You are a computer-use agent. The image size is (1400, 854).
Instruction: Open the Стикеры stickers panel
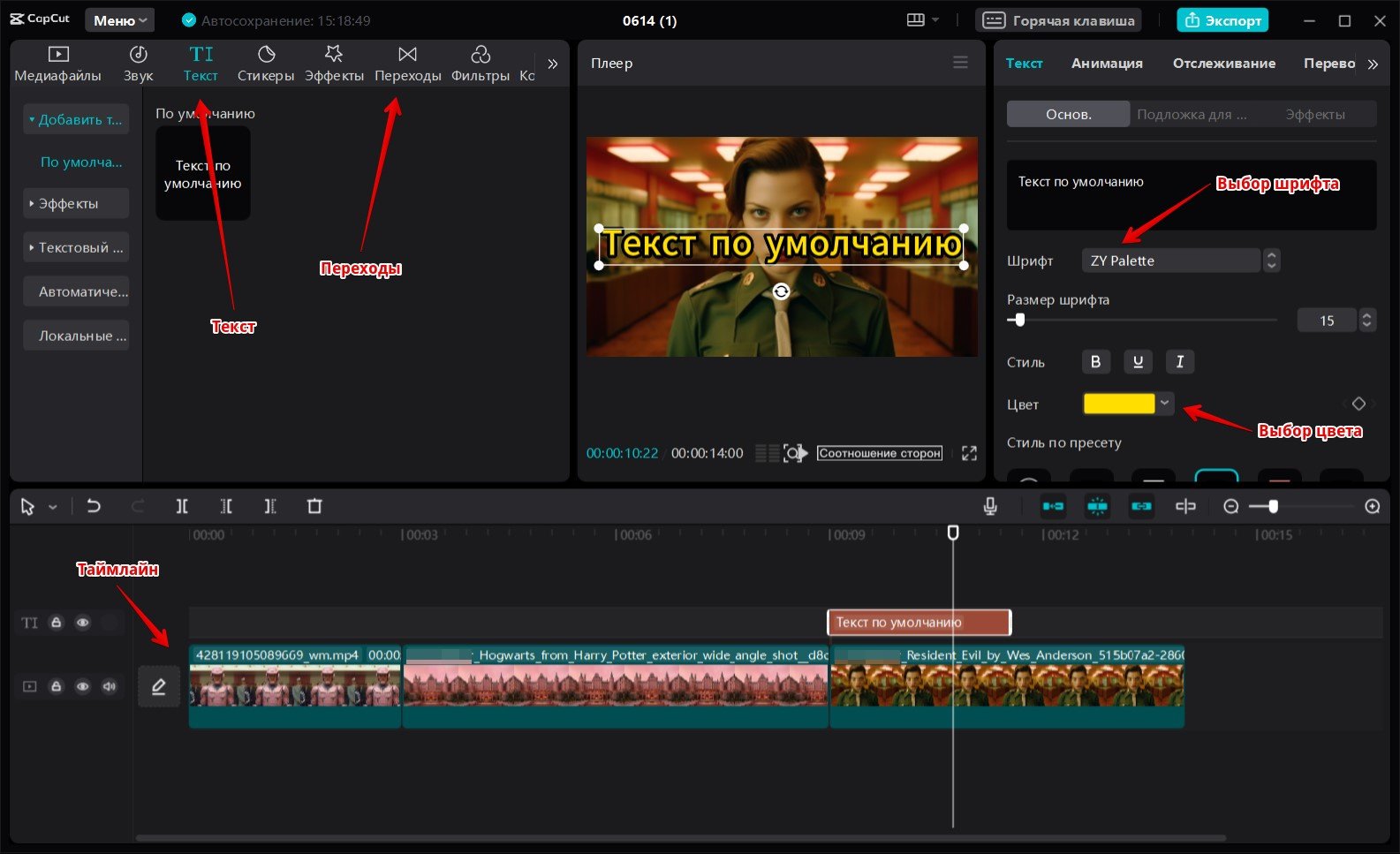tap(266, 64)
